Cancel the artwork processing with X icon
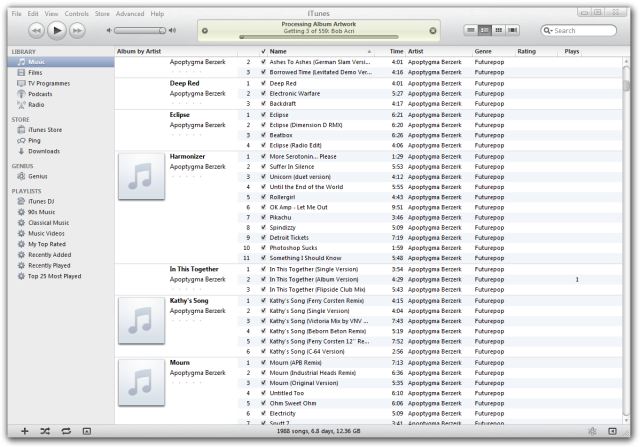 click(x=433, y=31)
